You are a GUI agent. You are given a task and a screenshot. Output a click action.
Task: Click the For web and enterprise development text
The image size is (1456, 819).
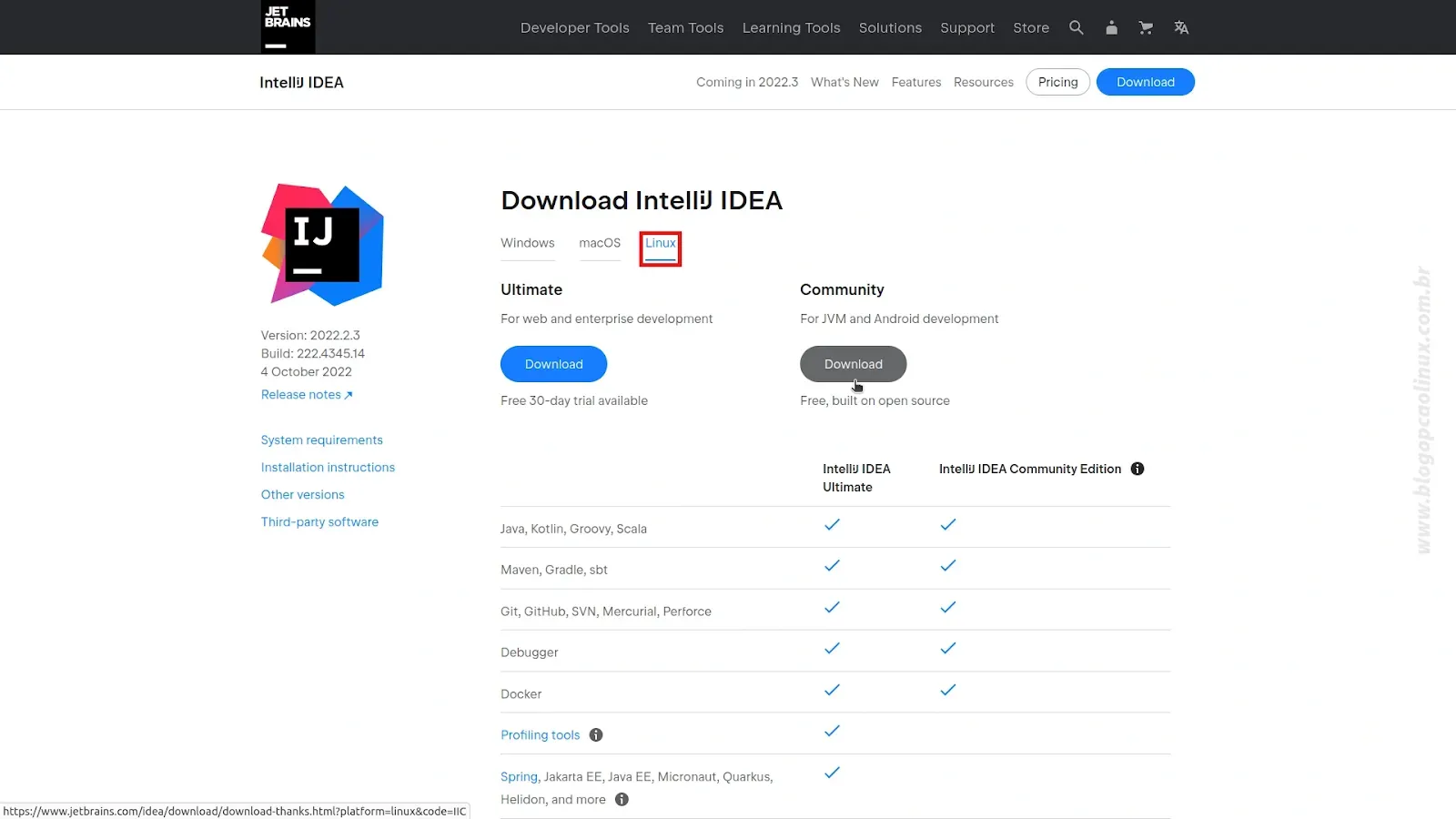point(607,318)
